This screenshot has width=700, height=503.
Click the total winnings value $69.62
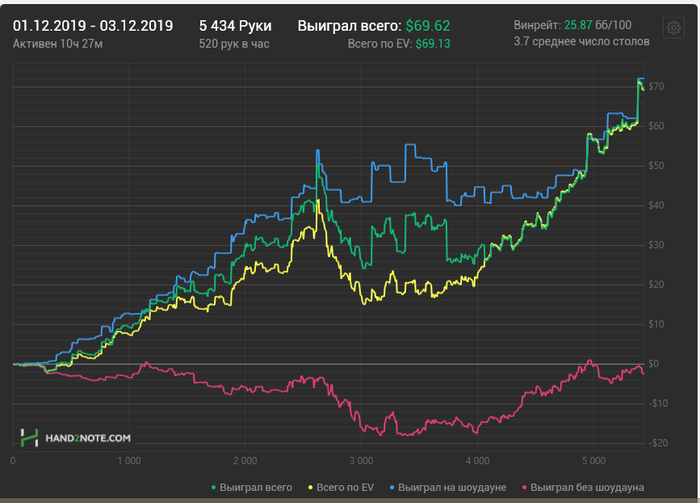click(428, 26)
